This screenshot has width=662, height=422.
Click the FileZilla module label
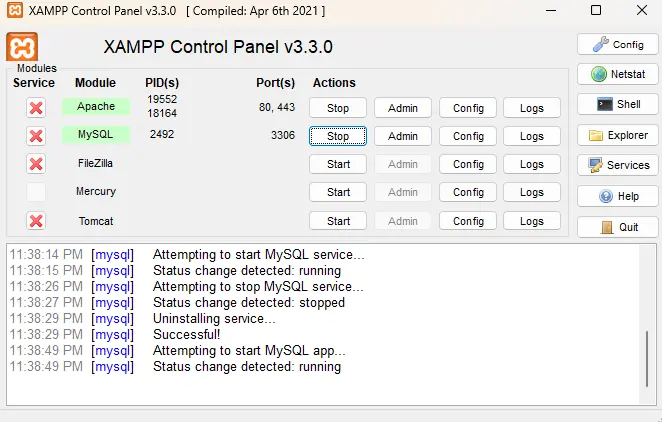[x=95, y=163]
